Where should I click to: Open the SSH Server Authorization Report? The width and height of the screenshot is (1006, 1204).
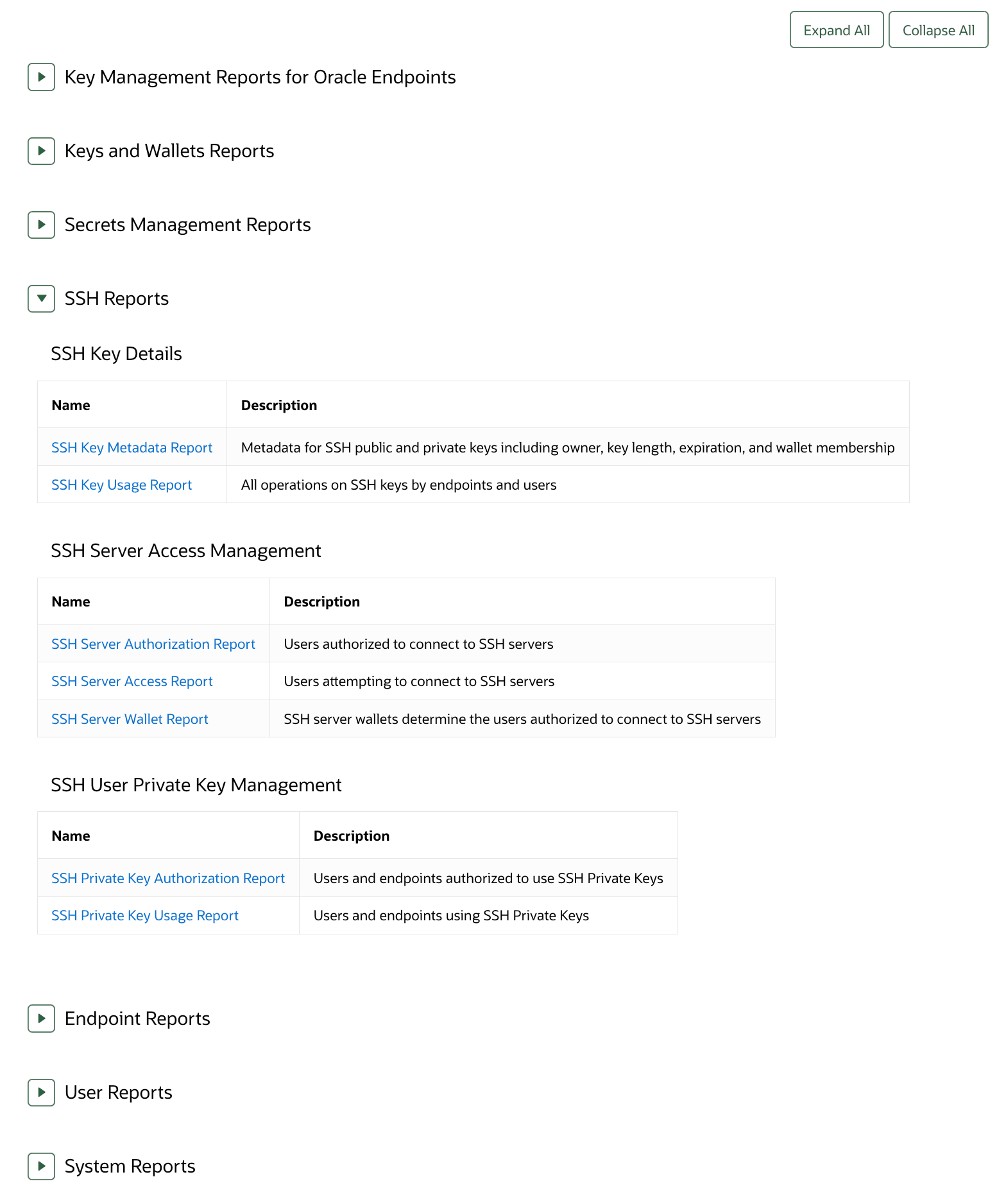pyautogui.click(x=153, y=644)
